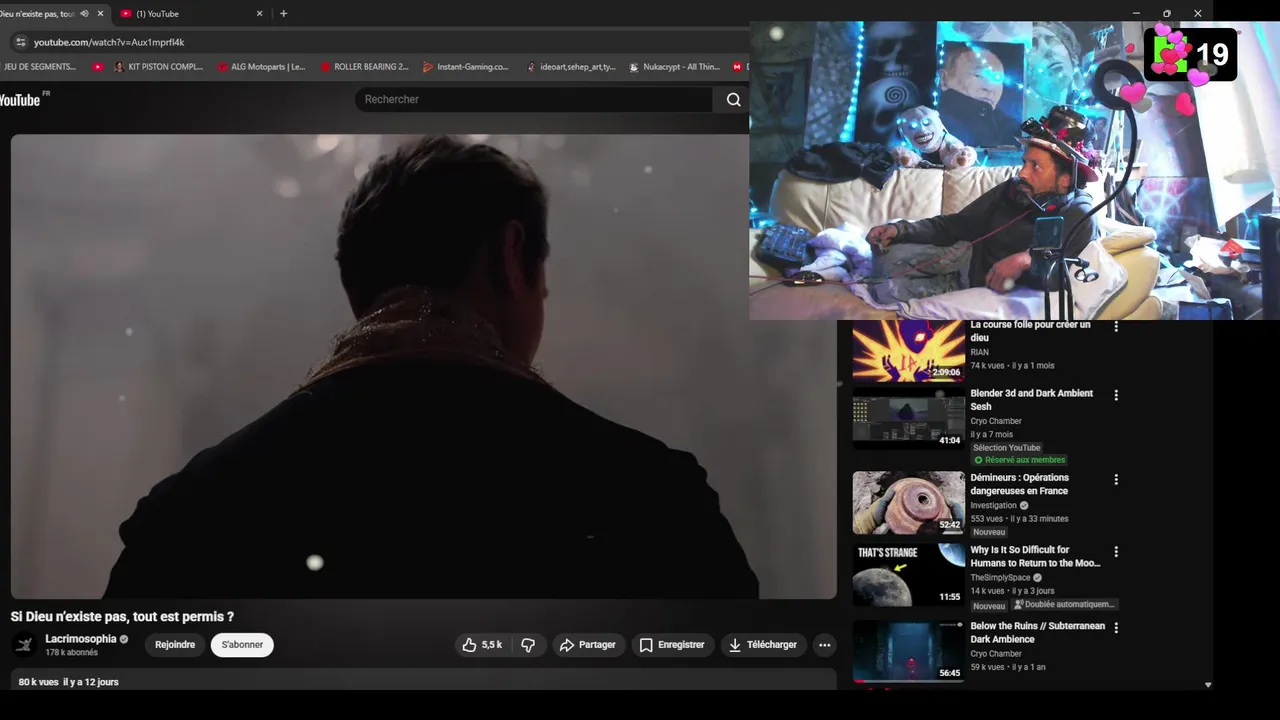Open THAT'S STRANGE moon video thumbnail

point(908,575)
